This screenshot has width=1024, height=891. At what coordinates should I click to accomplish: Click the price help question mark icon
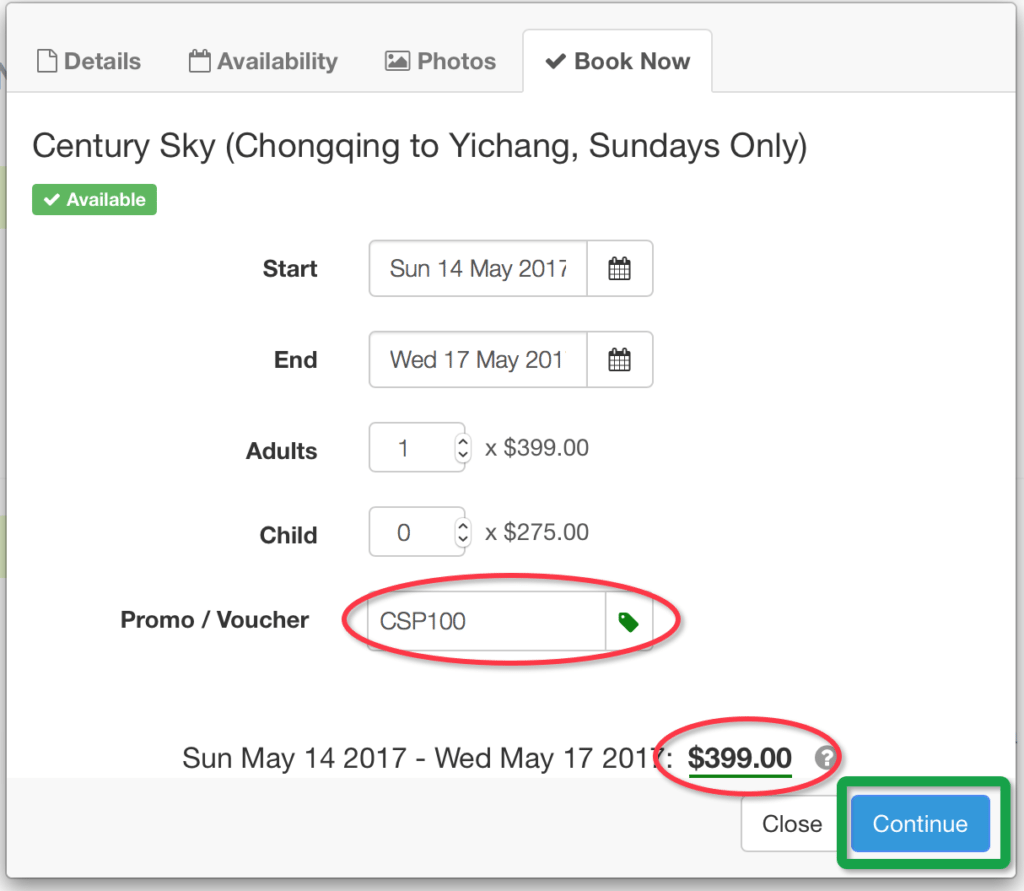825,758
